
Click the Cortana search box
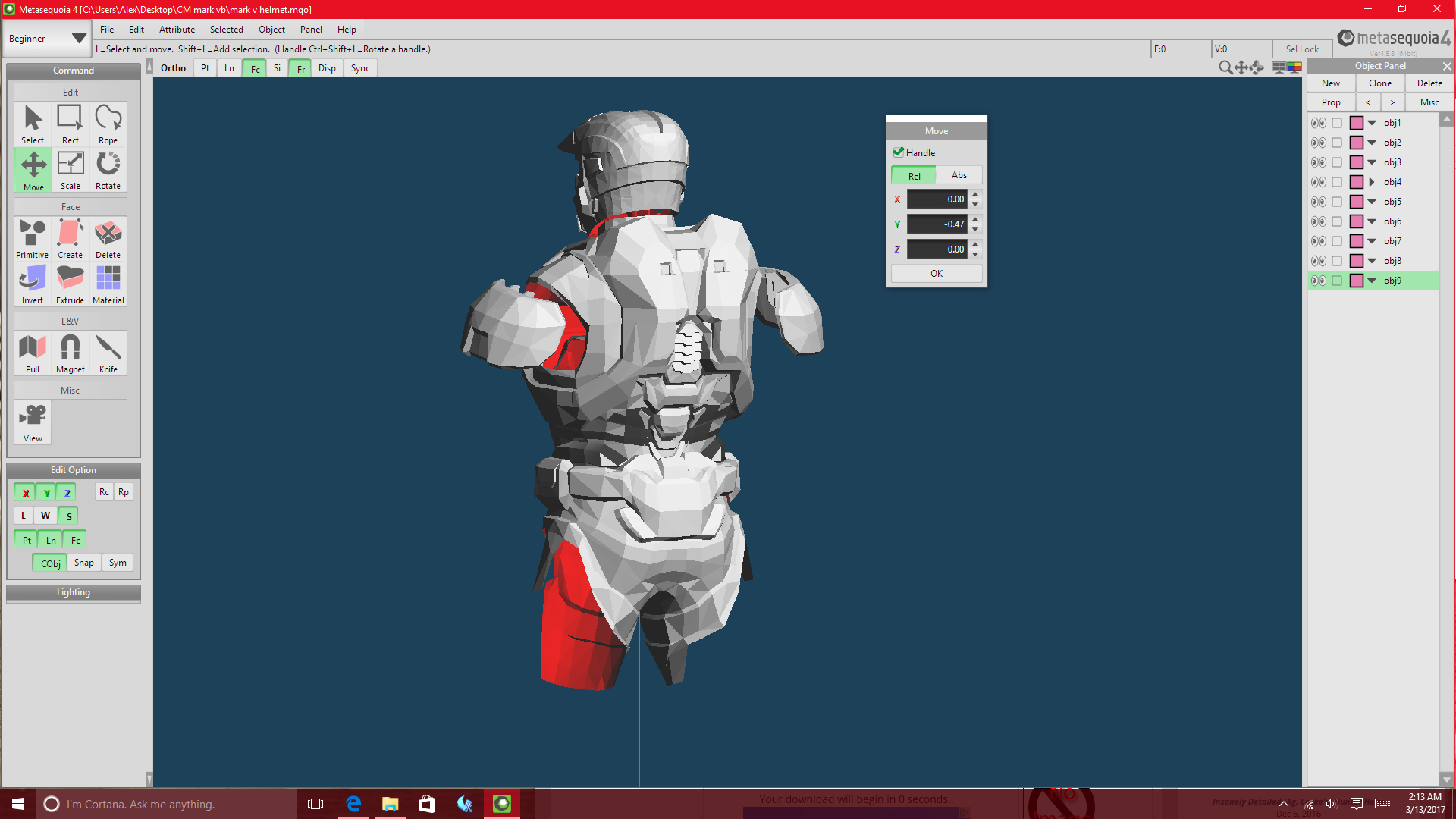pyautogui.click(x=167, y=804)
